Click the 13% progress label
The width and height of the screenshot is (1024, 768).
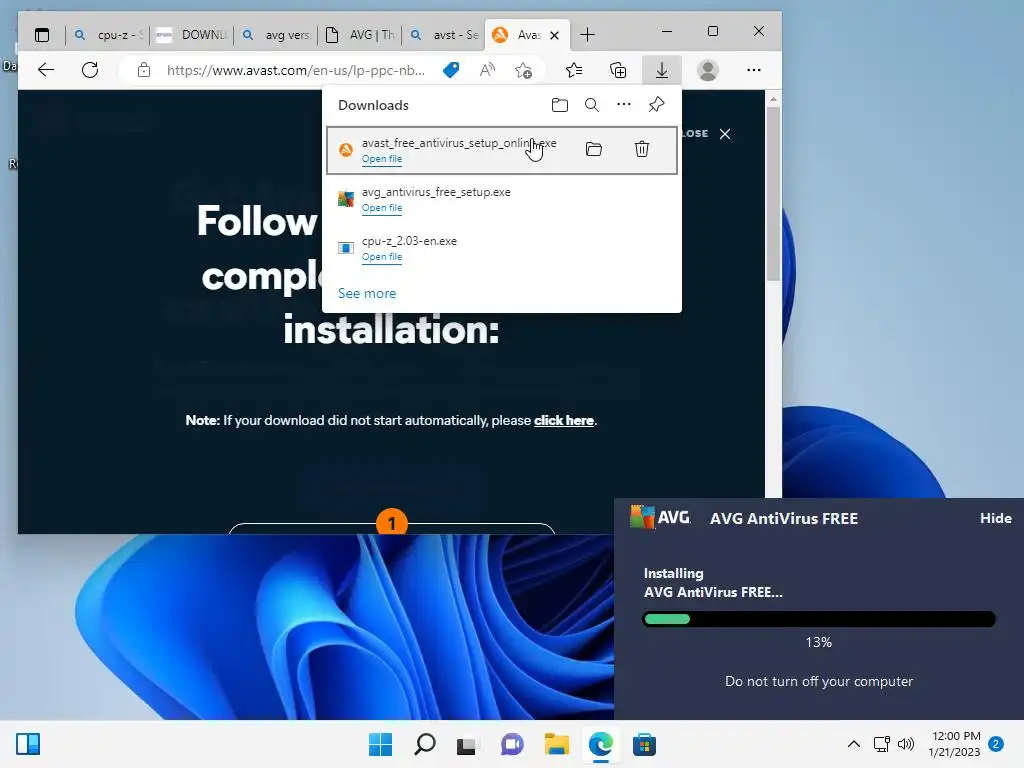coord(818,643)
